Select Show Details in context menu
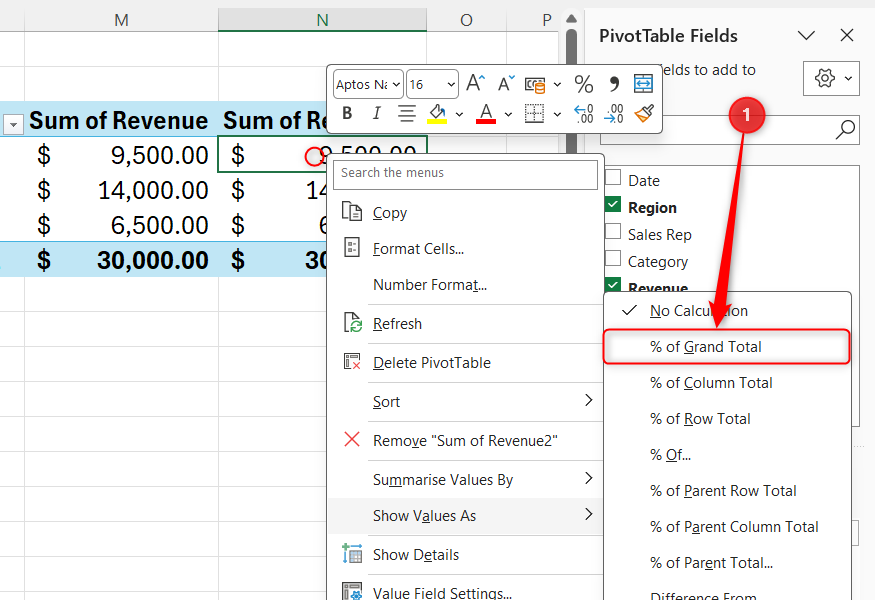Image resolution: width=875 pixels, height=600 pixels. pos(465,555)
